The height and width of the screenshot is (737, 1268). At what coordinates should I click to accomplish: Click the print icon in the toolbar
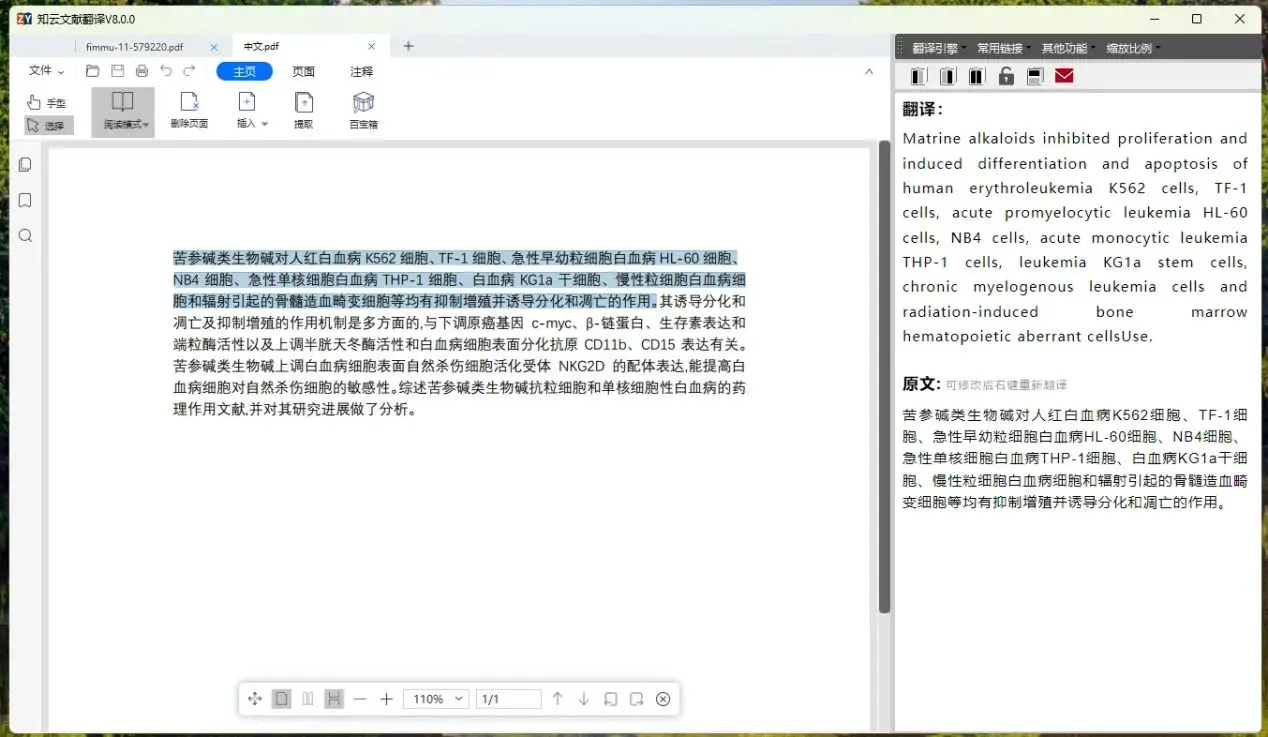141,69
